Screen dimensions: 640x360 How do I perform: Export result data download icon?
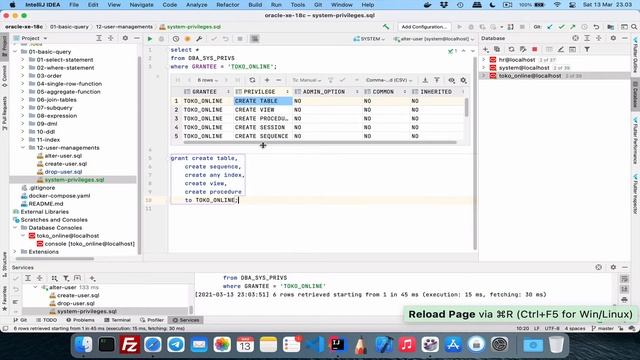[x=425, y=80]
